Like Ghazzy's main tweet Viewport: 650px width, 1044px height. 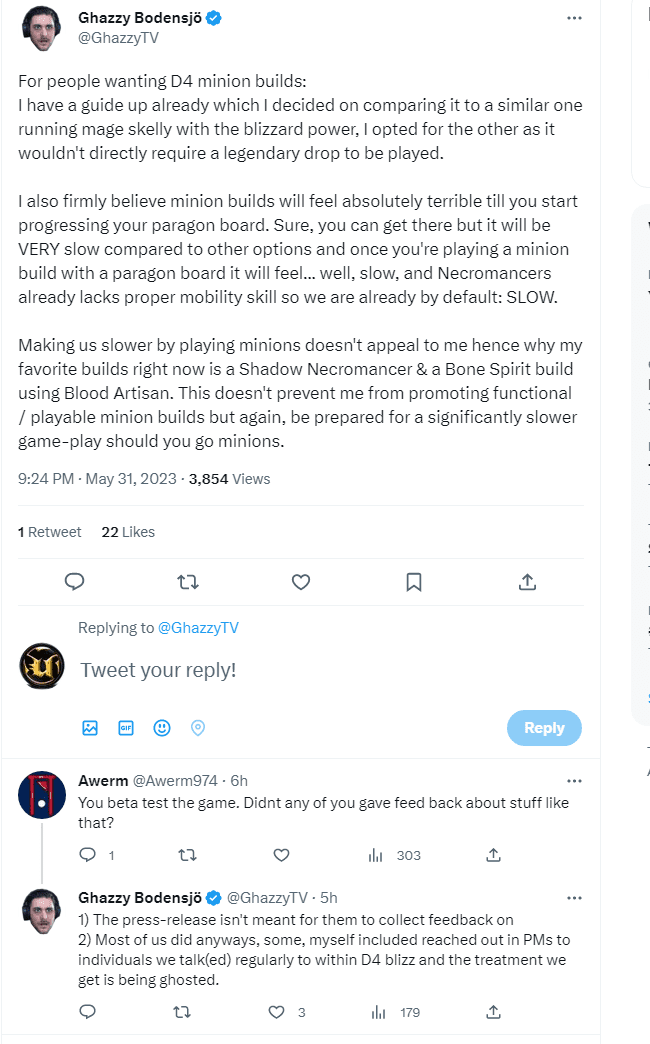pyautogui.click(x=300, y=581)
